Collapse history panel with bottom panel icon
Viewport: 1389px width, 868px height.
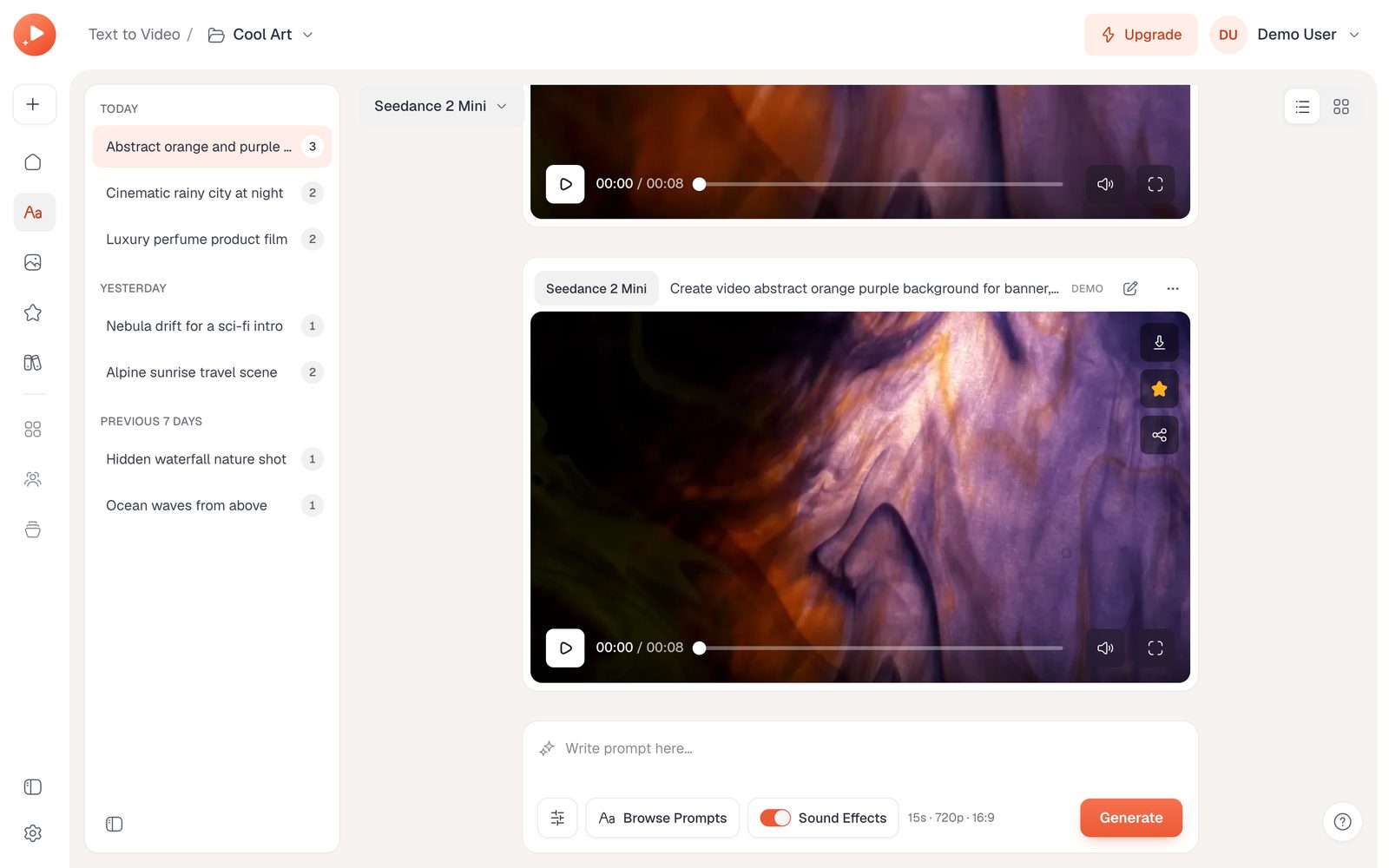(115, 824)
